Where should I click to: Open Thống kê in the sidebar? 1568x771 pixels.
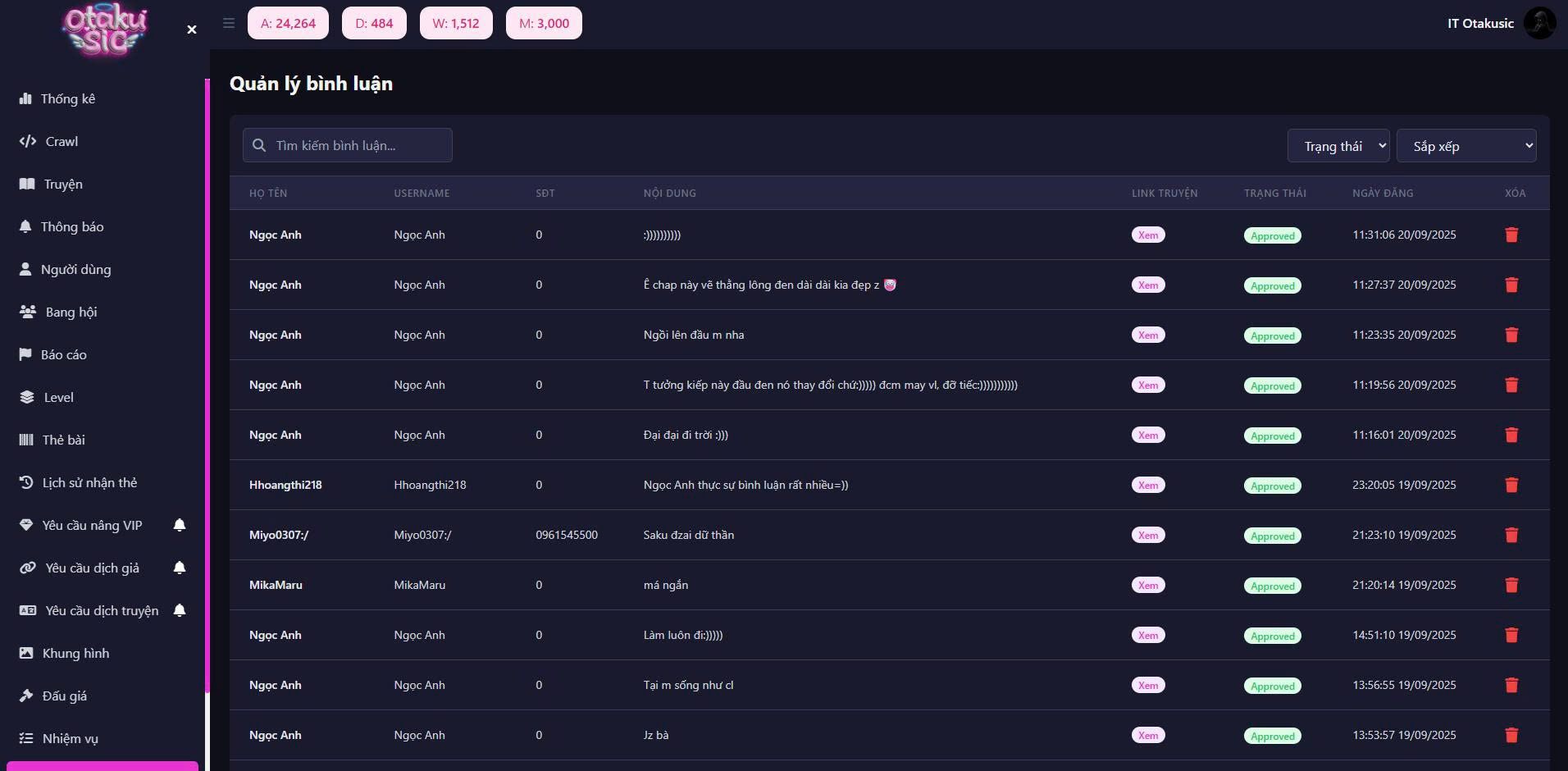pos(67,98)
